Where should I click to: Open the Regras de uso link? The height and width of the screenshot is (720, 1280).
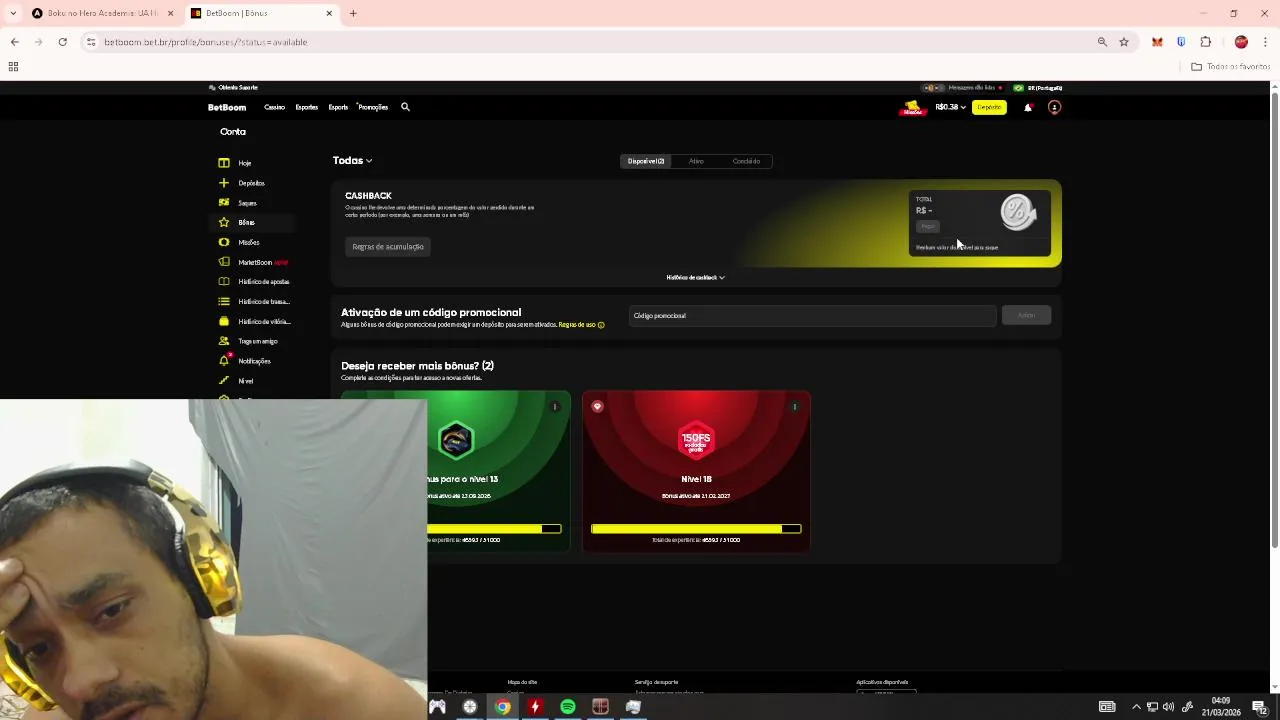tap(577, 325)
